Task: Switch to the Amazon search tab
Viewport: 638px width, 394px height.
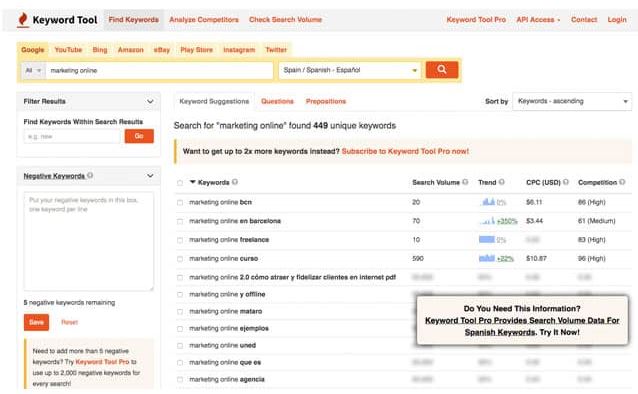Action: (x=130, y=50)
